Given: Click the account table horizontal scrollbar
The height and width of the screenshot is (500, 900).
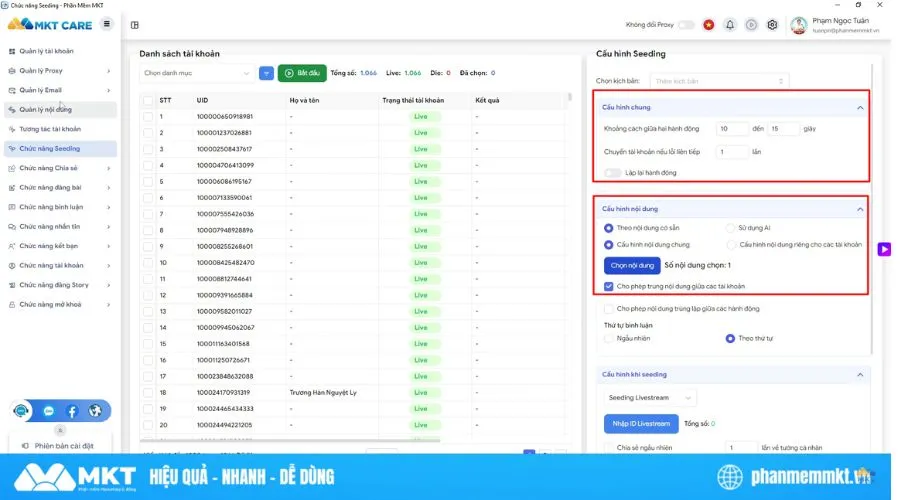Looking at the screenshot, I should coord(290,440).
